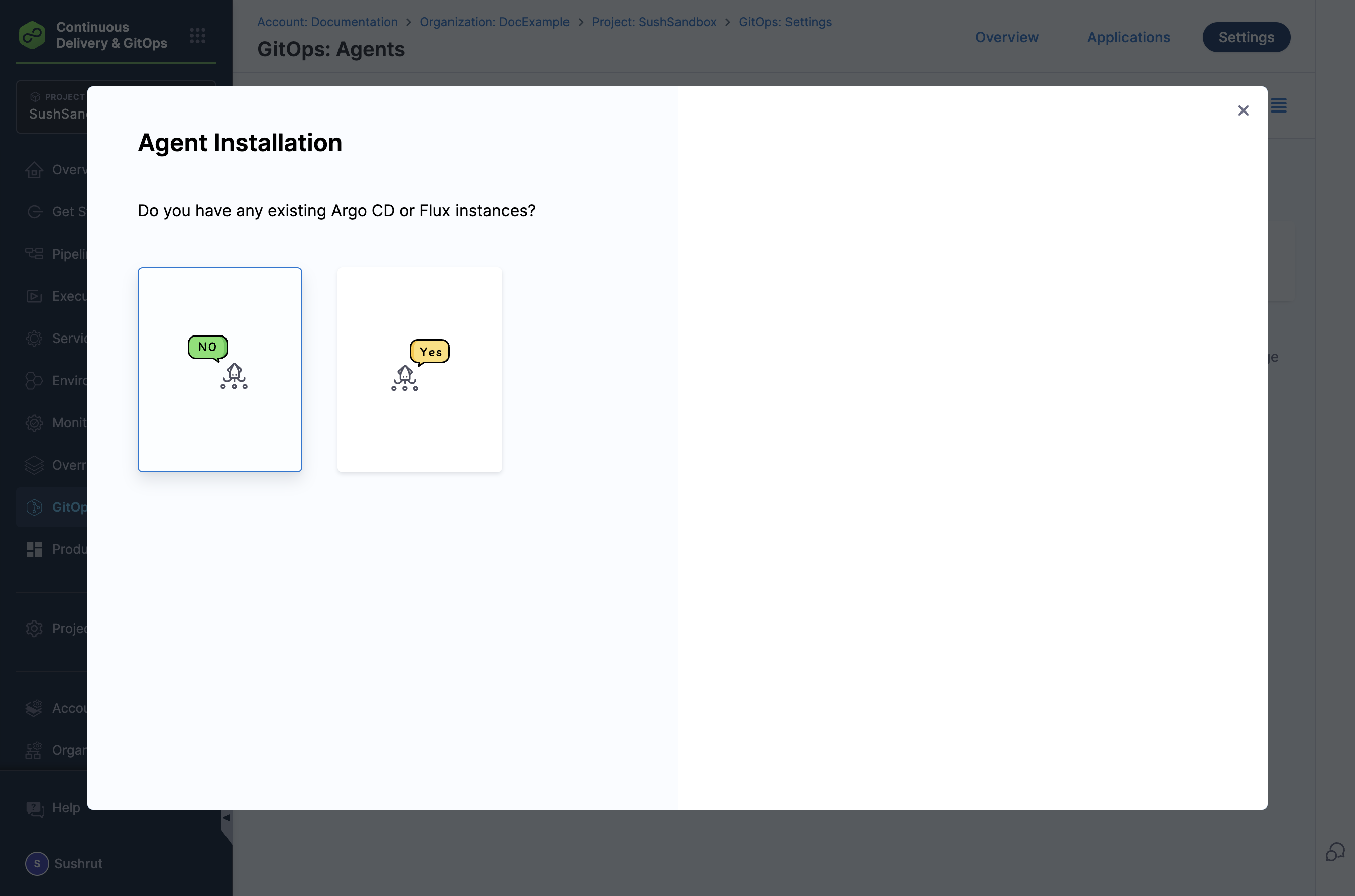Image resolution: width=1355 pixels, height=896 pixels.
Task: Open the Services sidebar icon
Action: coord(34,339)
